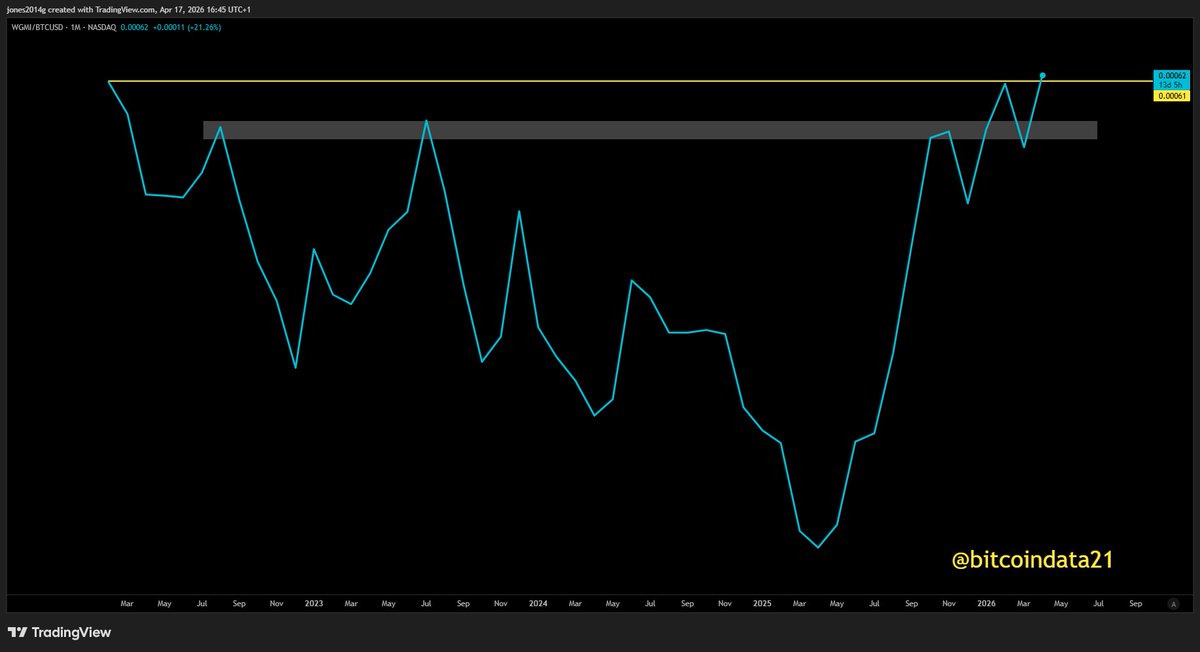
Task: Click the jones2014g username in header
Action: pos(26,9)
